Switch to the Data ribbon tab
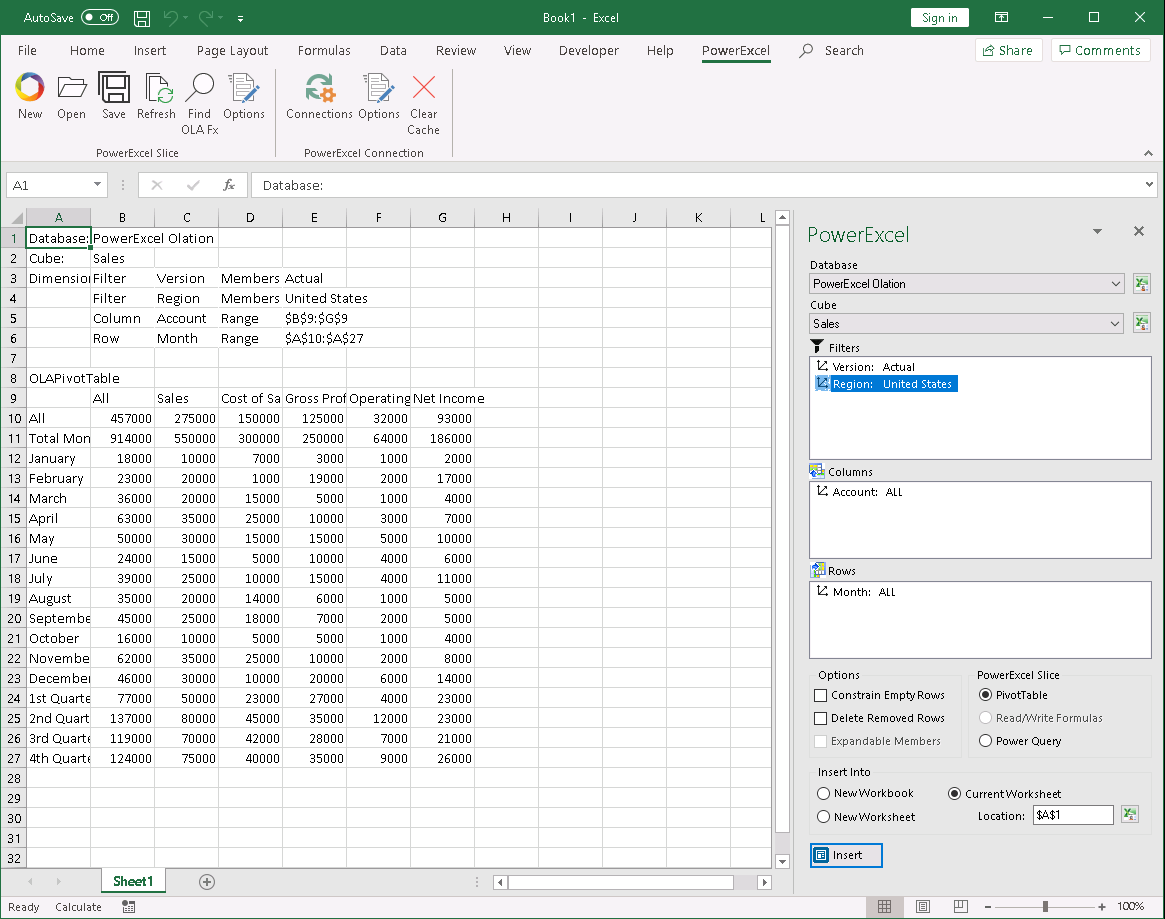The width and height of the screenshot is (1165, 919). [393, 51]
